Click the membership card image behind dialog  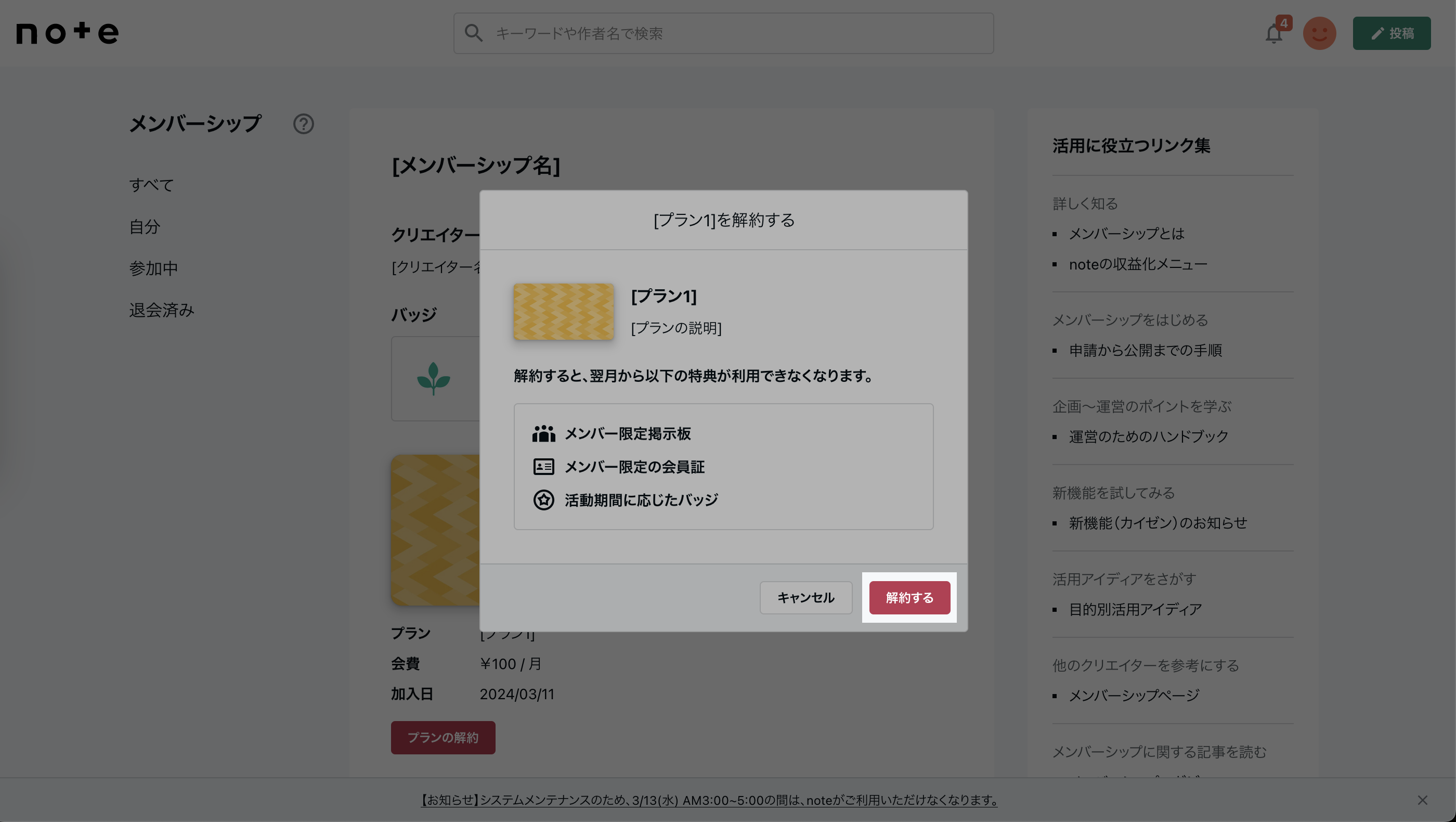click(x=435, y=530)
